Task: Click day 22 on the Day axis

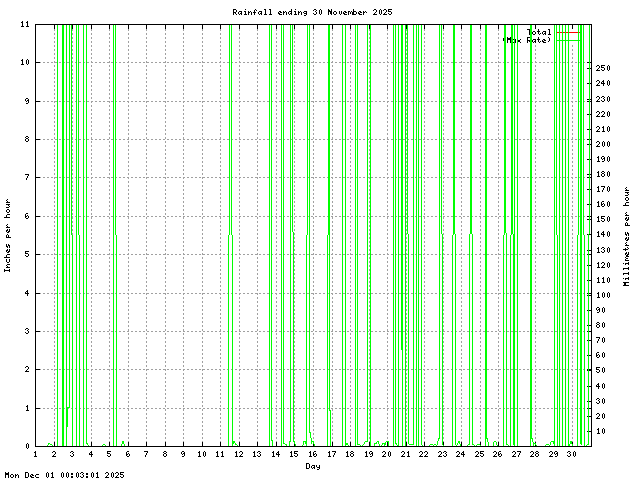Action: pos(423,454)
